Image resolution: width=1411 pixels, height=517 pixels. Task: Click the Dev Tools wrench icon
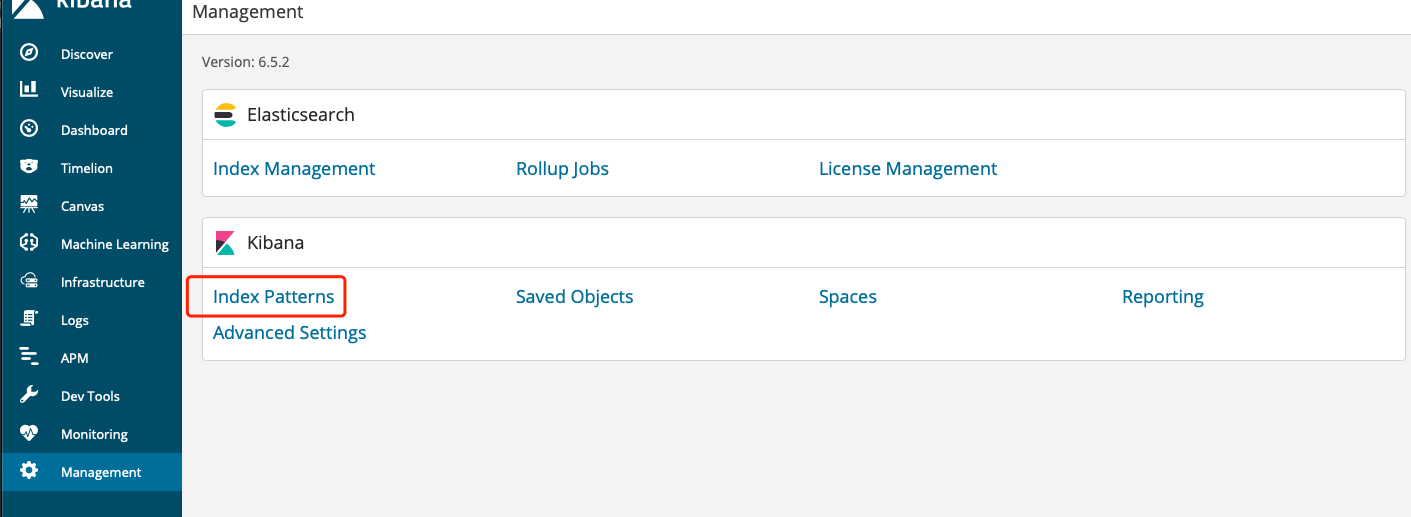pyautogui.click(x=29, y=395)
